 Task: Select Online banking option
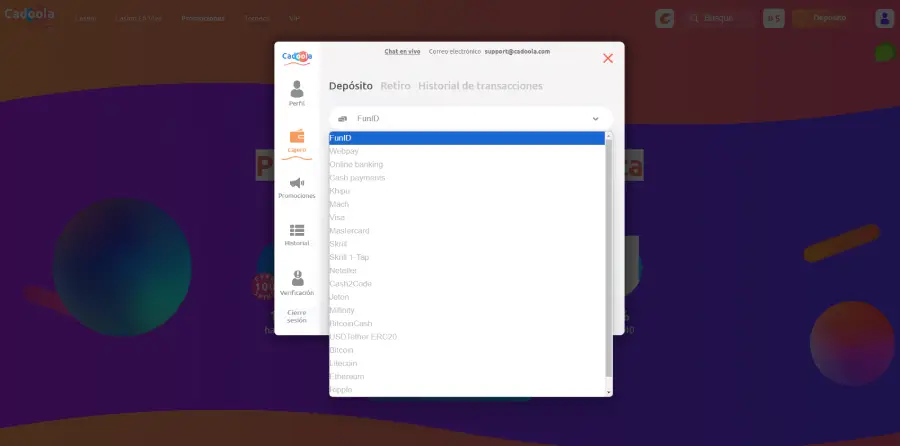467,165
